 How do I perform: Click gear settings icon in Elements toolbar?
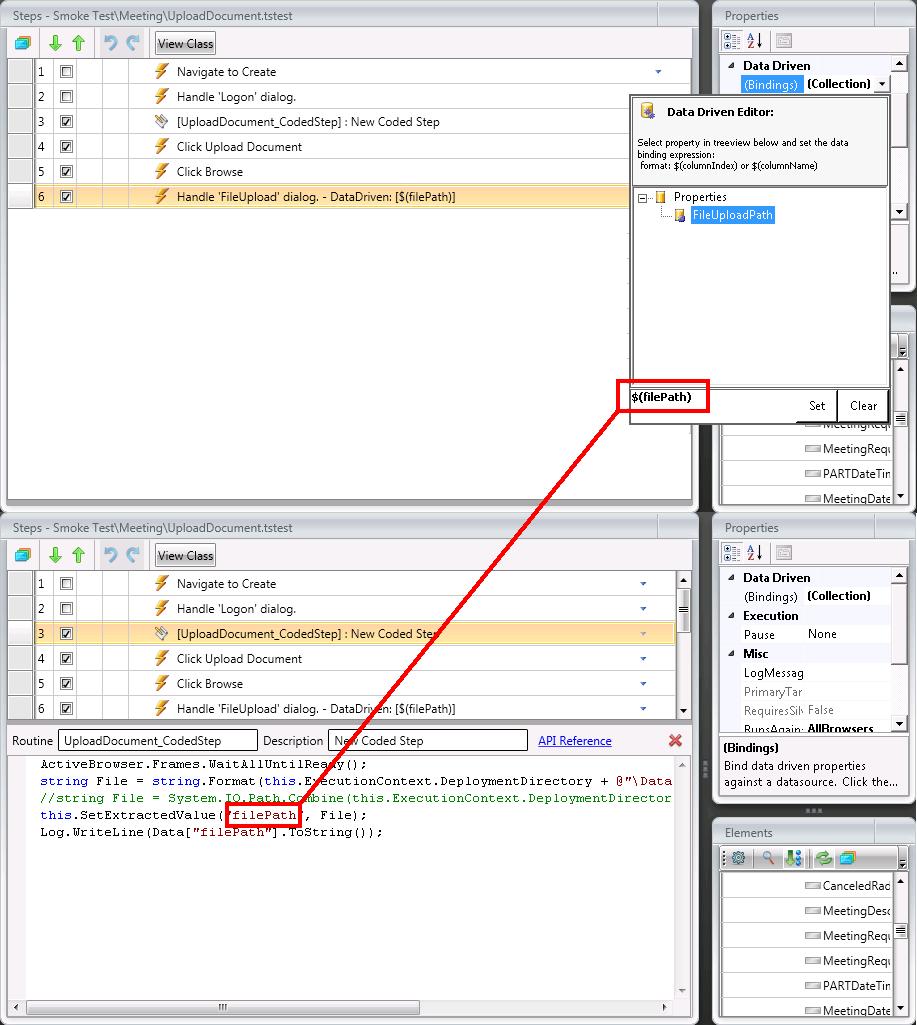coord(739,858)
